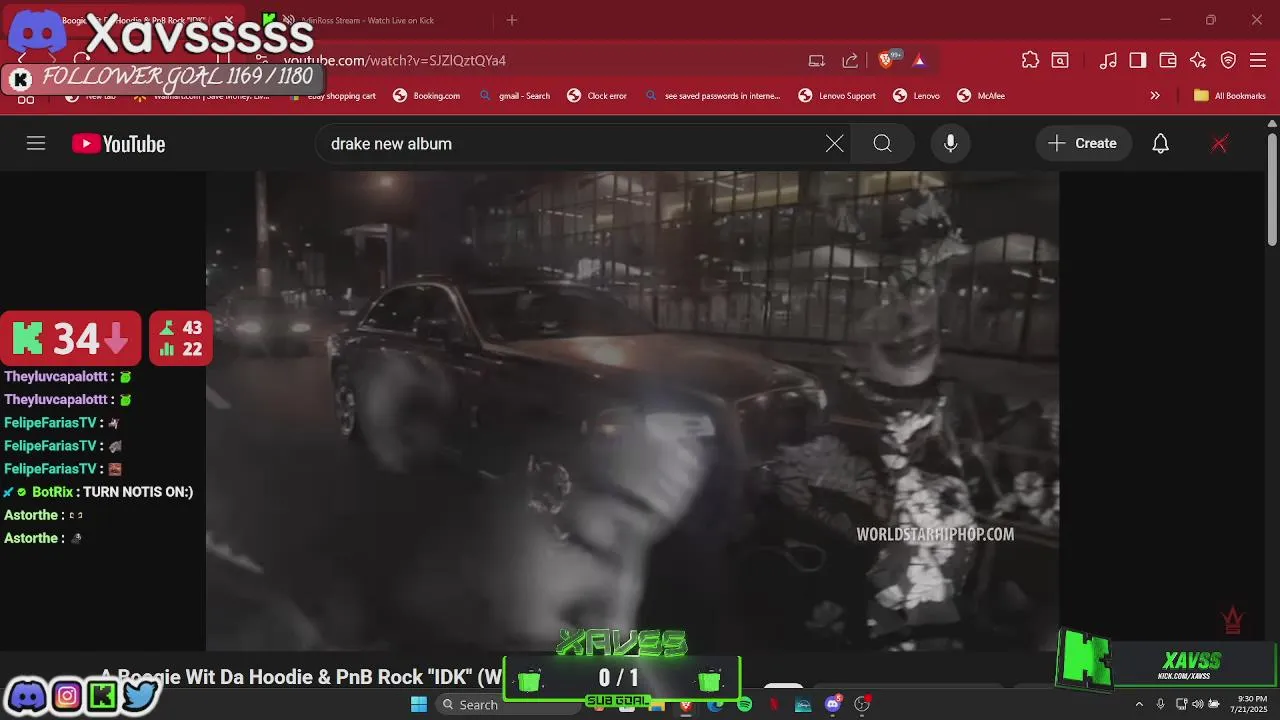Open the Brave Wallet icon
The height and width of the screenshot is (720, 1280).
tap(1168, 60)
